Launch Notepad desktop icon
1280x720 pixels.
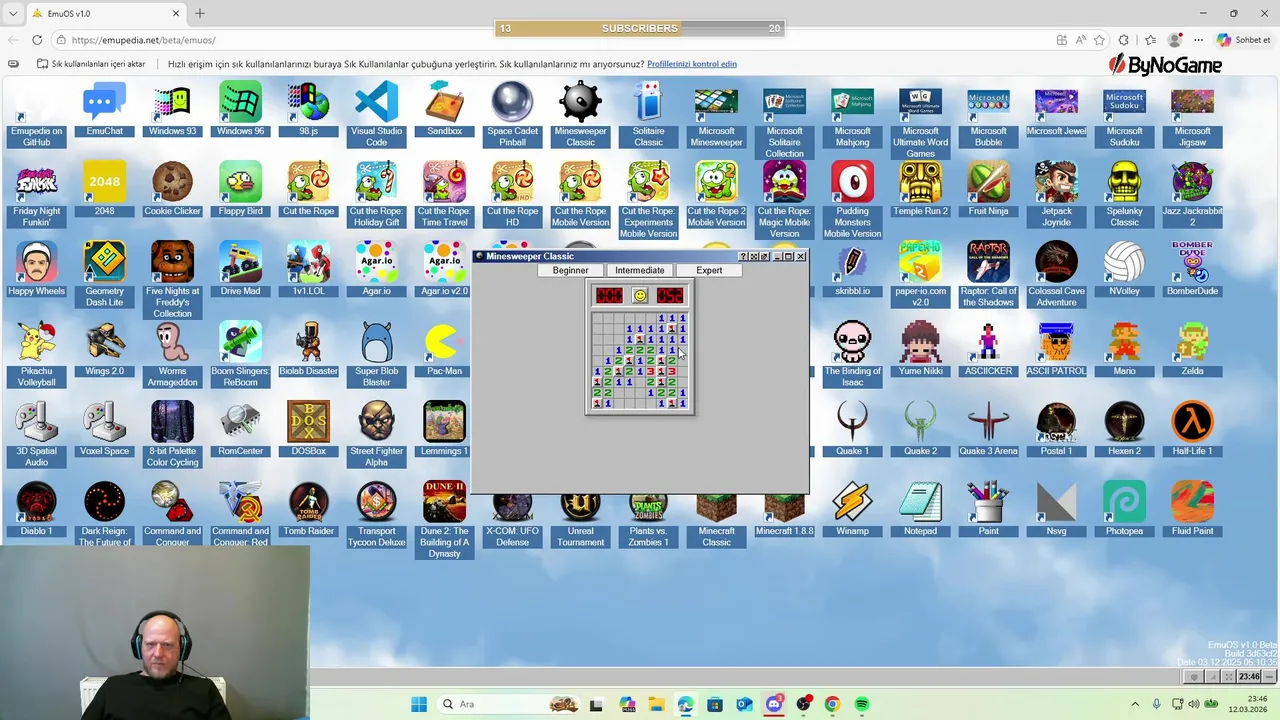click(921, 510)
